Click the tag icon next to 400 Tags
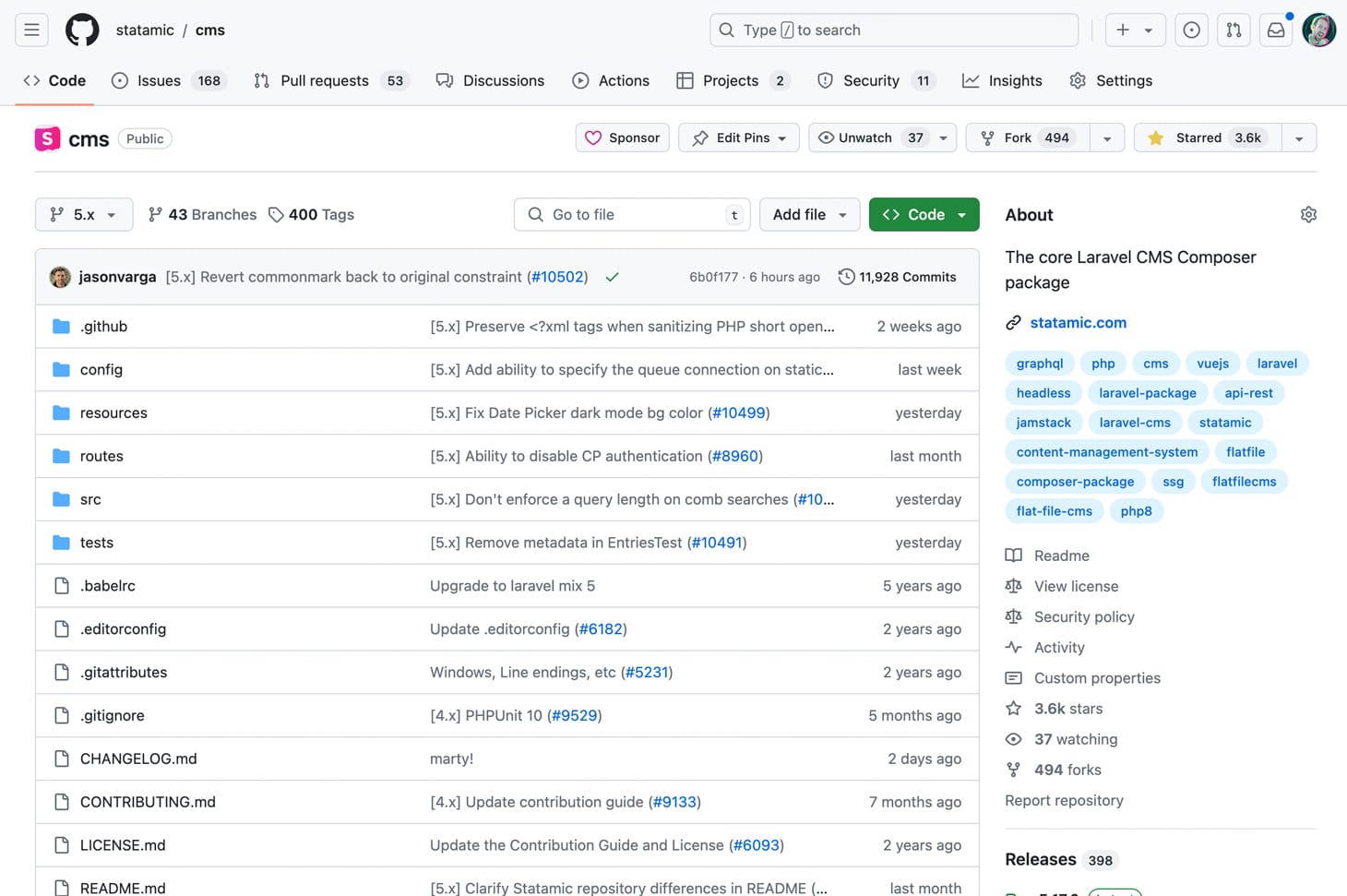Screen dimensions: 1347x896 (x=276, y=215)
